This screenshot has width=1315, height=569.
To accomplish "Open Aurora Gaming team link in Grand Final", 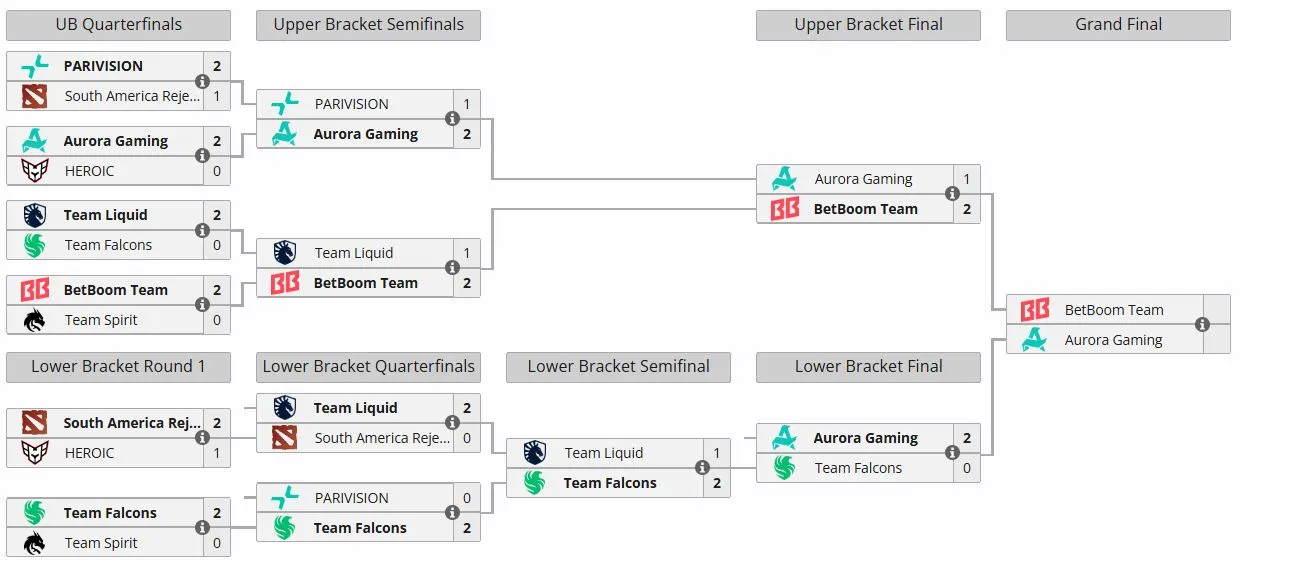I will (1113, 340).
